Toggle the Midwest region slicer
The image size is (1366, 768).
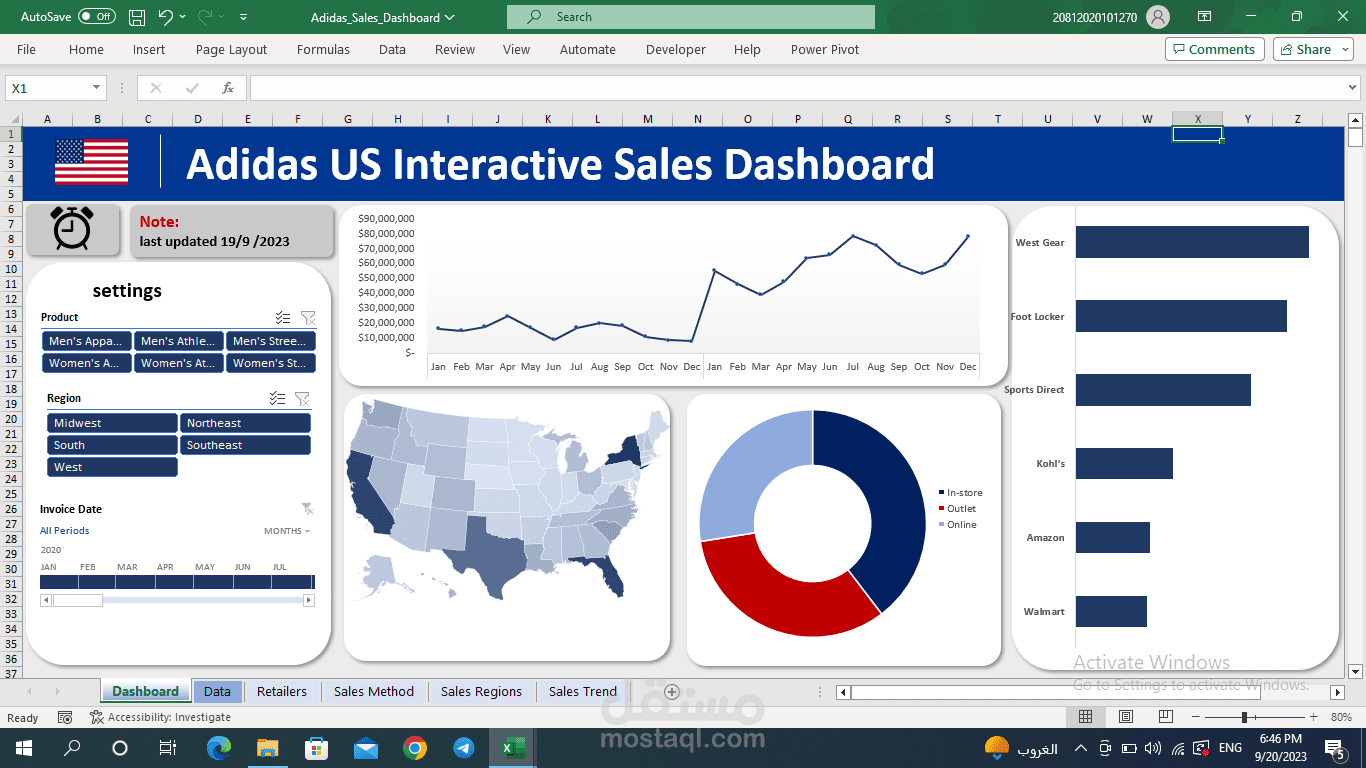click(x=112, y=423)
